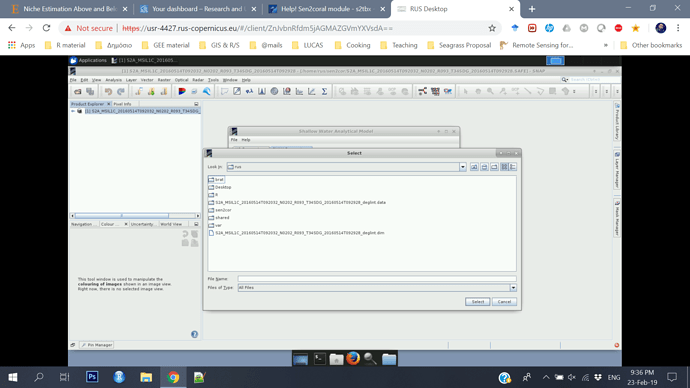
Task: Switch to Help! Sen2coral module browser tab
Action: click(326, 9)
